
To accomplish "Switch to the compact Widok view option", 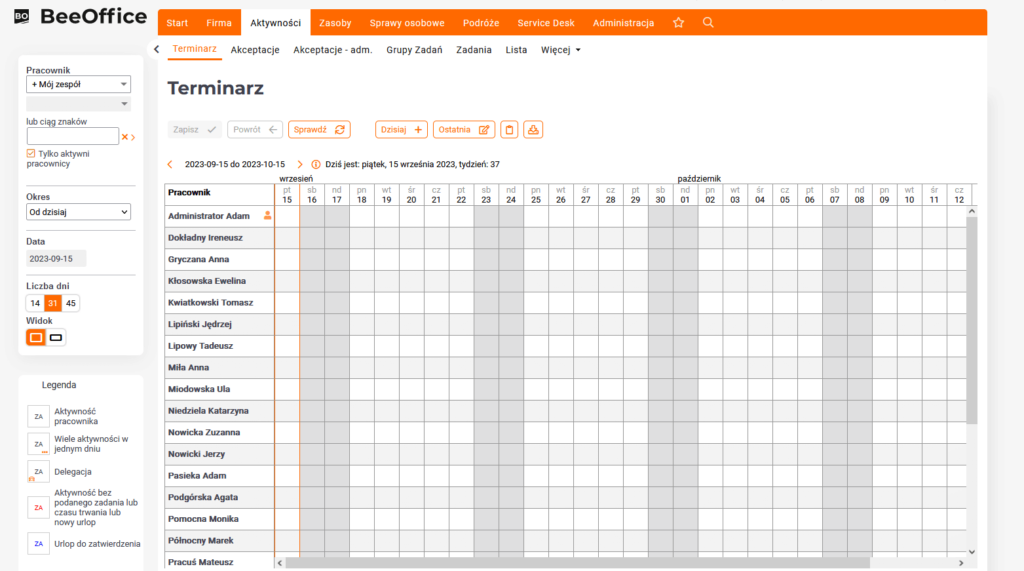I will click(56, 338).
